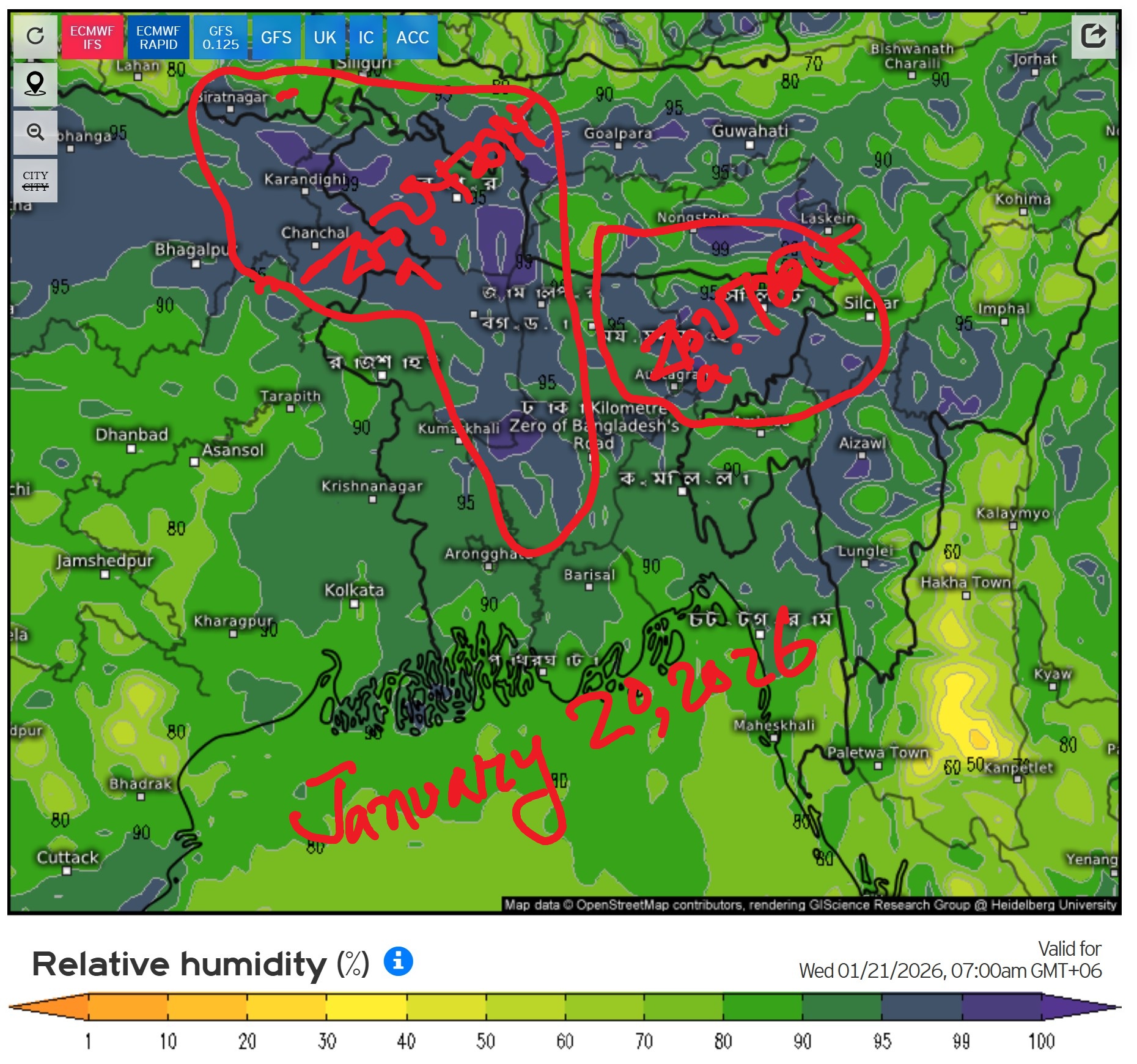
Task: Switch to ECMWF RAPID model
Action: 158,38
